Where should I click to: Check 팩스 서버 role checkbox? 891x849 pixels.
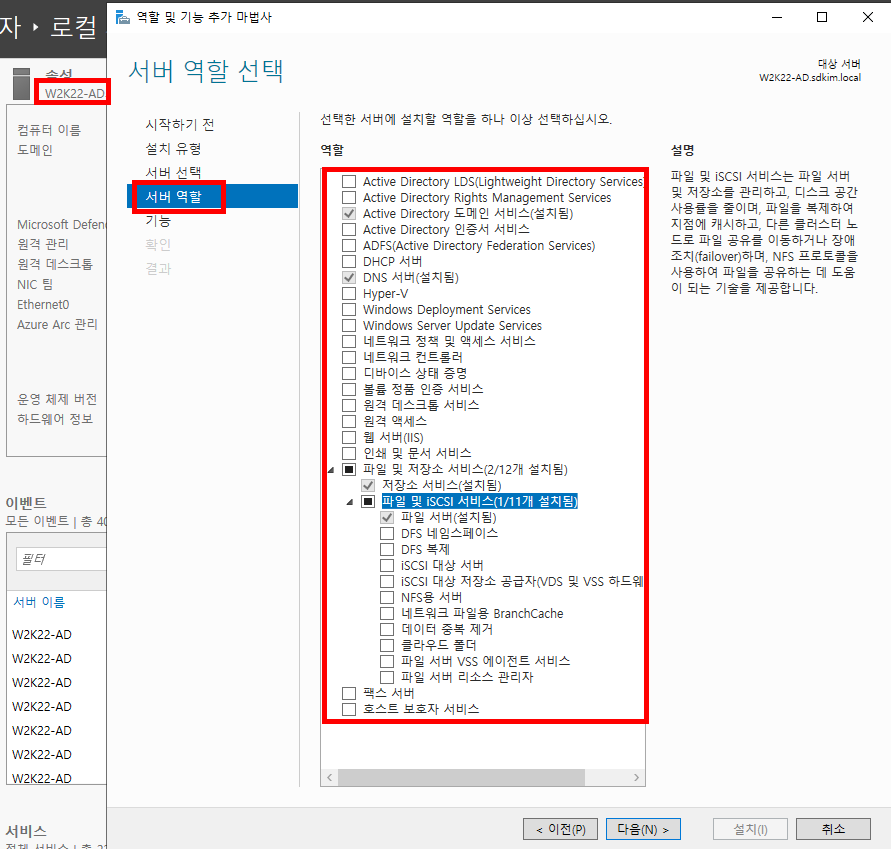click(349, 693)
